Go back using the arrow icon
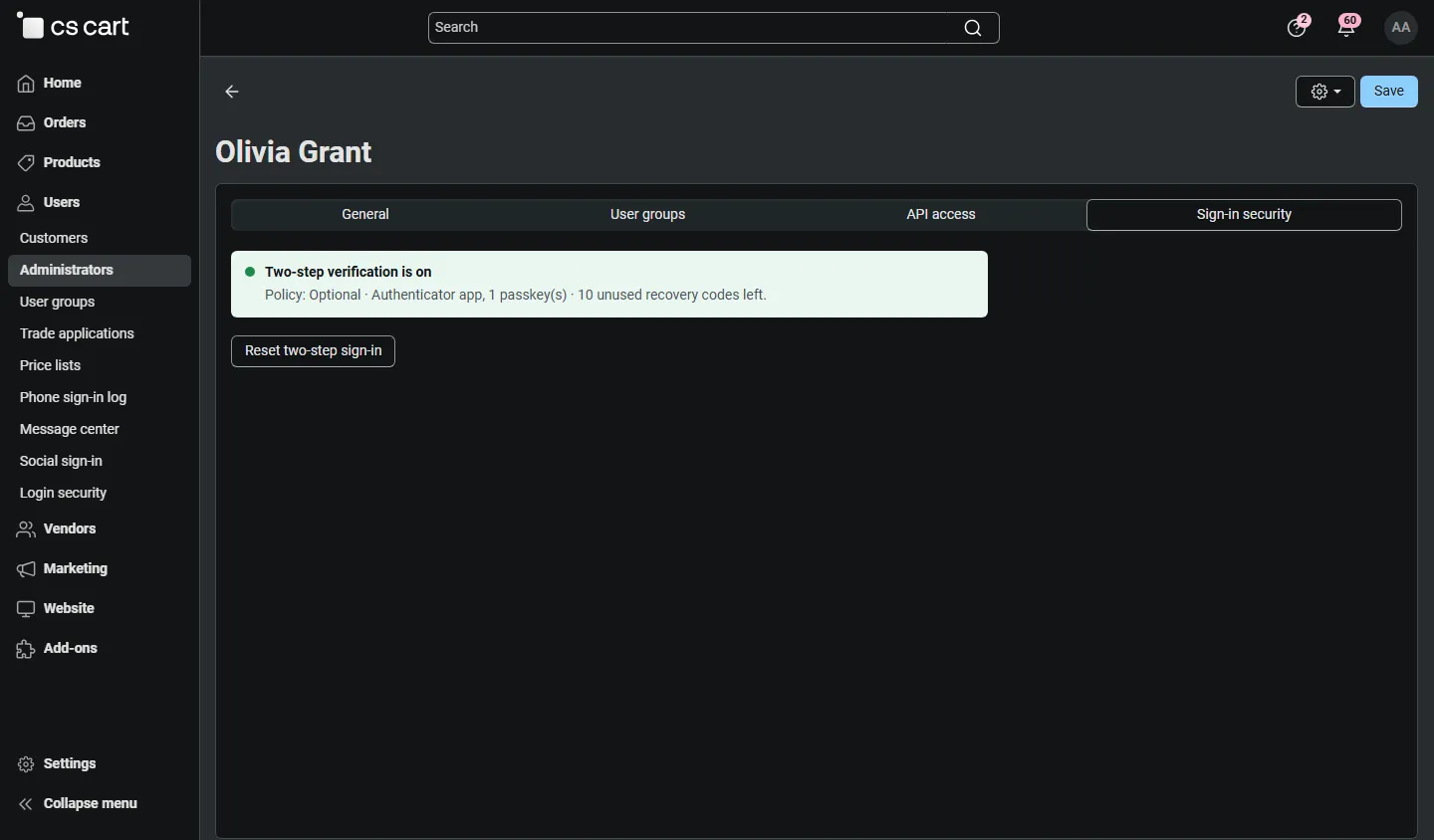 point(232,92)
